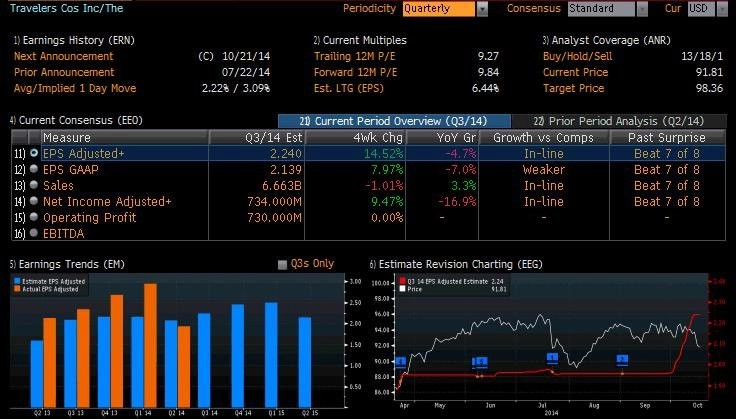This screenshot has width=736, height=419.
Task: Click the Past Surprise column header
Action: coord(667,137)
